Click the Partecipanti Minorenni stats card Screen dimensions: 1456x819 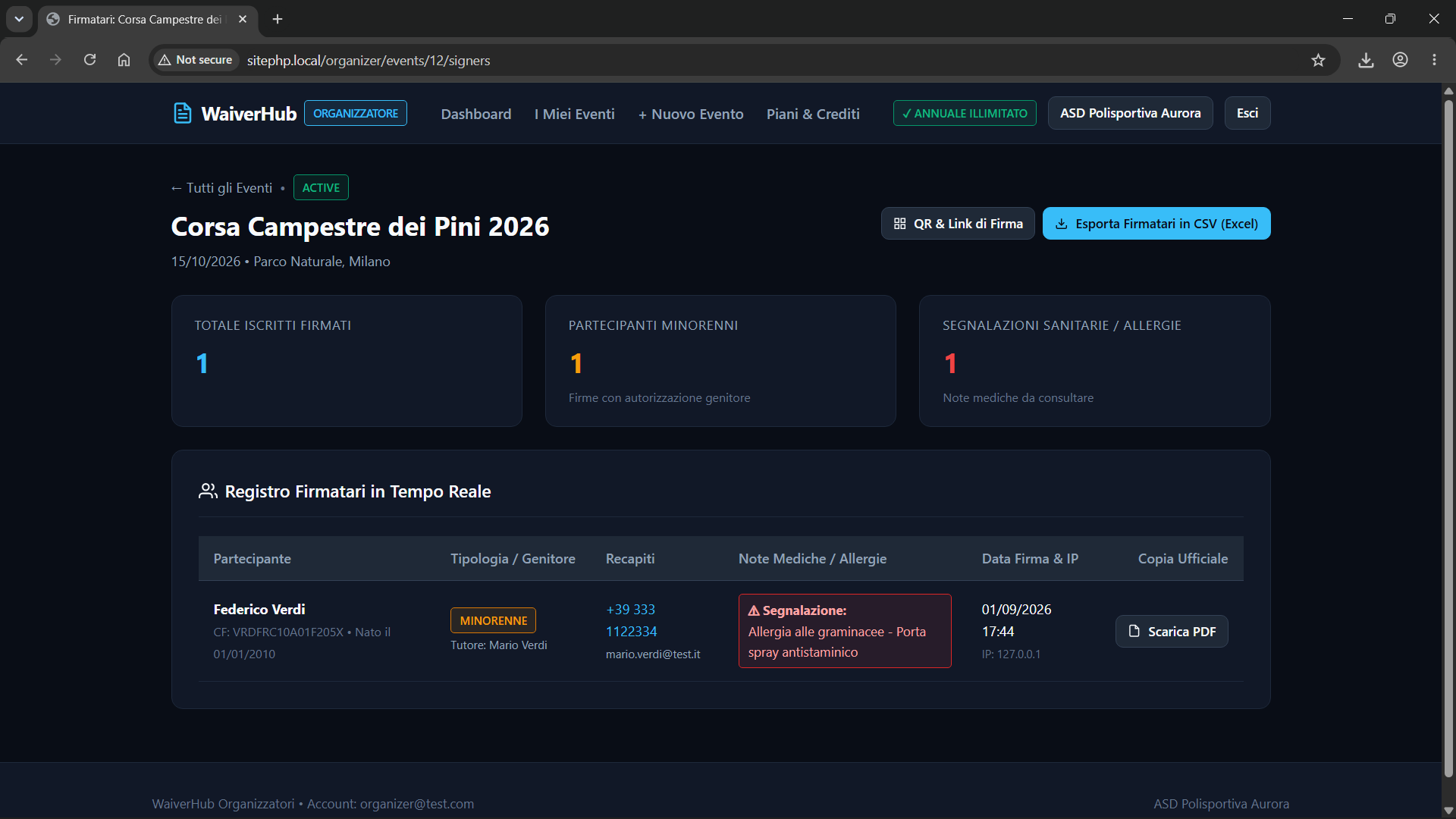pos(720,361)
